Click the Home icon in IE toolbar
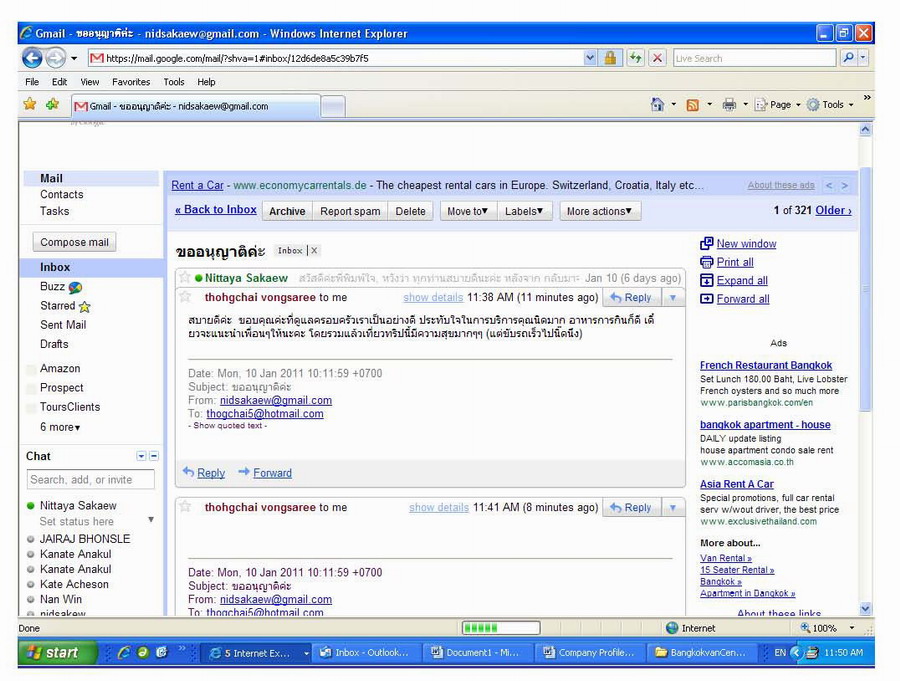The height and width of the screenshot is (681, 900). (657, 105)
